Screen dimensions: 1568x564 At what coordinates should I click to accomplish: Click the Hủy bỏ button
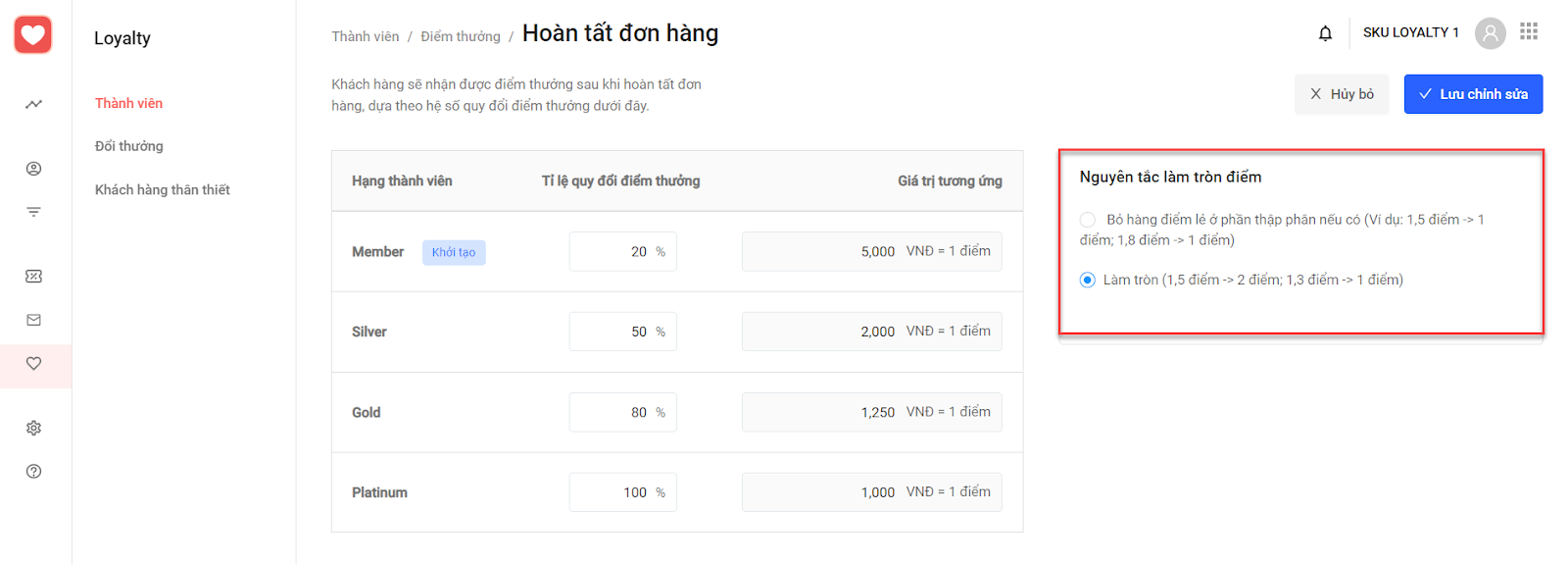click(x=1342, y=94)
